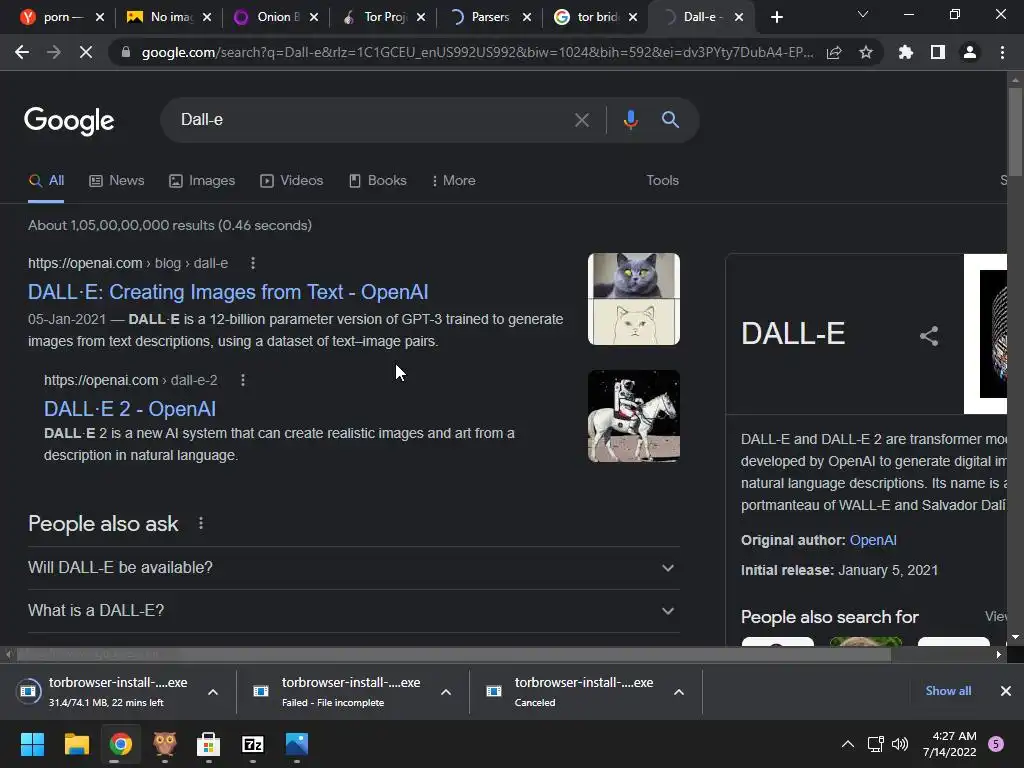Open the volume control in system tray
The width and height of the screenshot is (1024, 768).
pyautogui.click(x=900, y=744)
